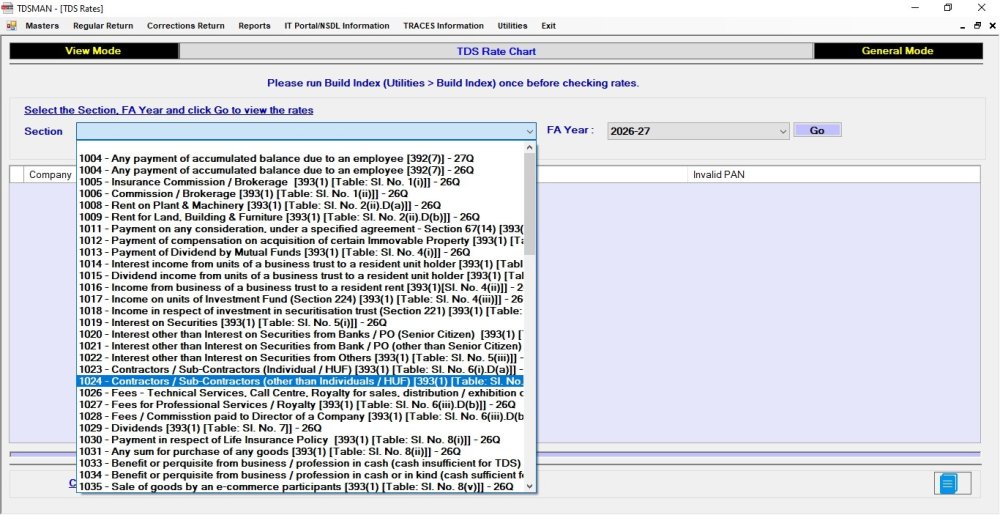Open the TRACES Information menu
This screenshot has height=515, width=1000.
tap(443, 26)
